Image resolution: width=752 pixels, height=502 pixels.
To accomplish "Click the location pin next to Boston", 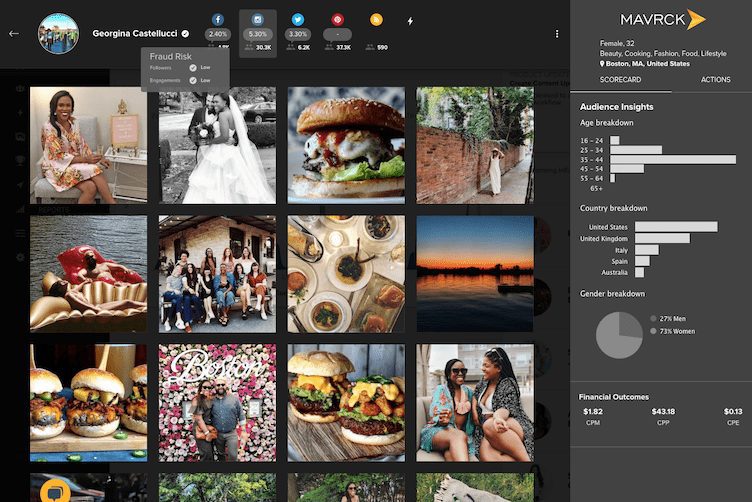I will click(602, 64).
